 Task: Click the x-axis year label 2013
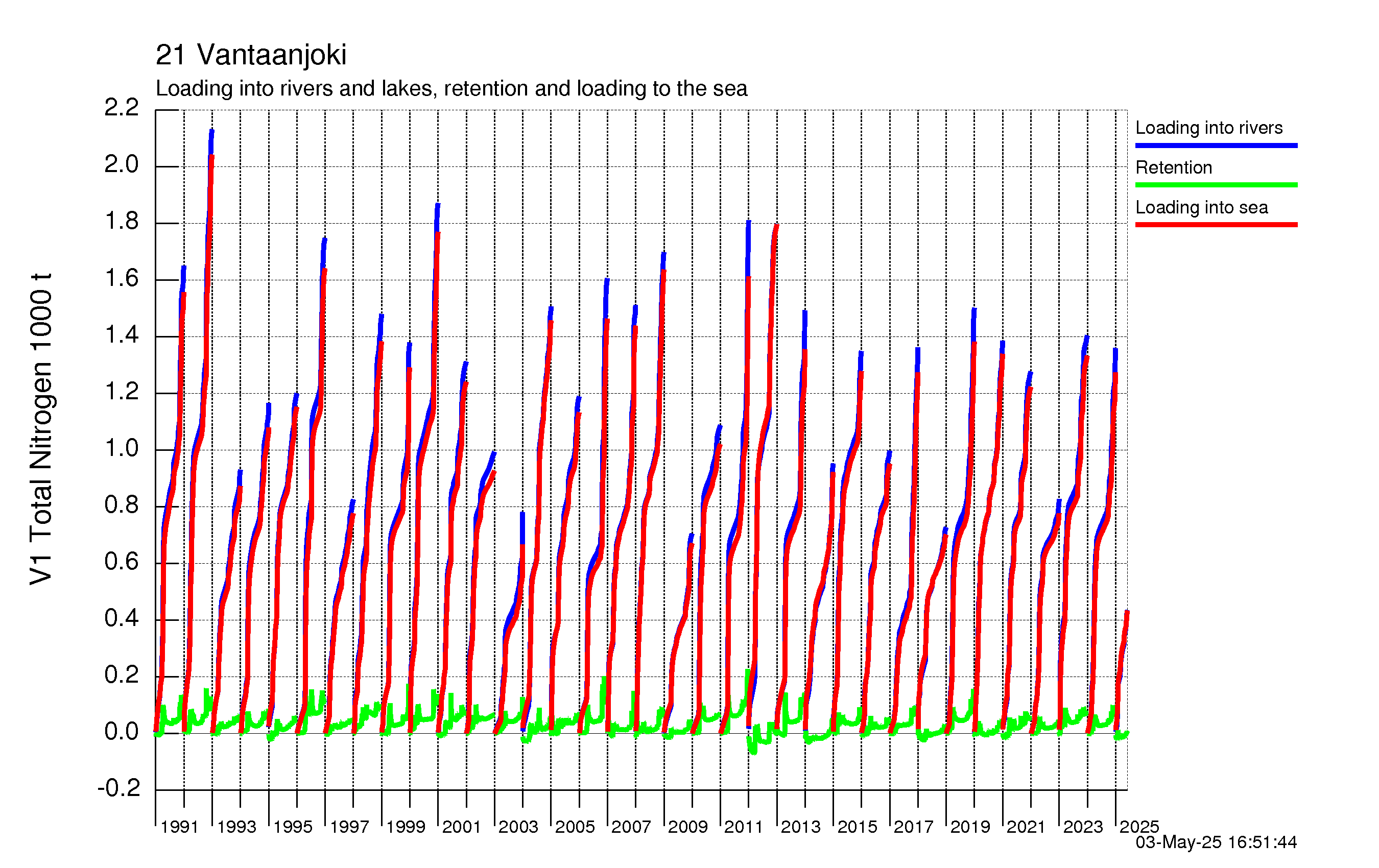801,827
